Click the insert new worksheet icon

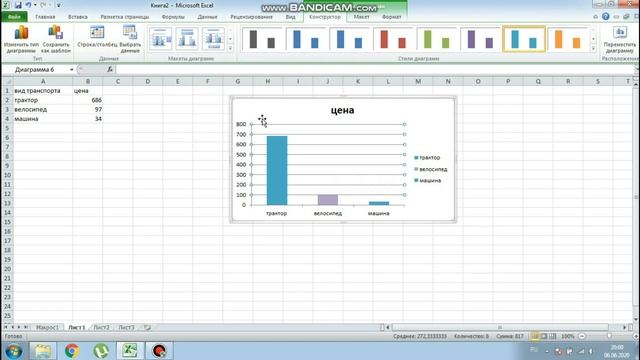click(x=147, y=327)
